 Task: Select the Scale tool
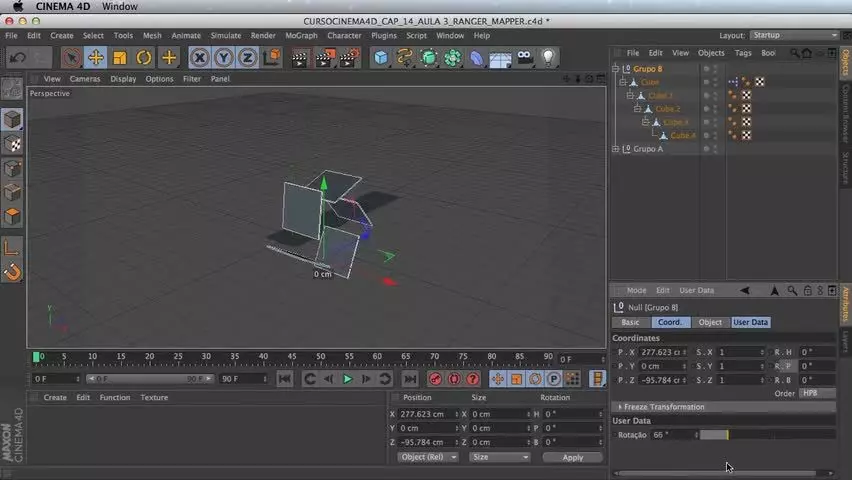(120, 58)
